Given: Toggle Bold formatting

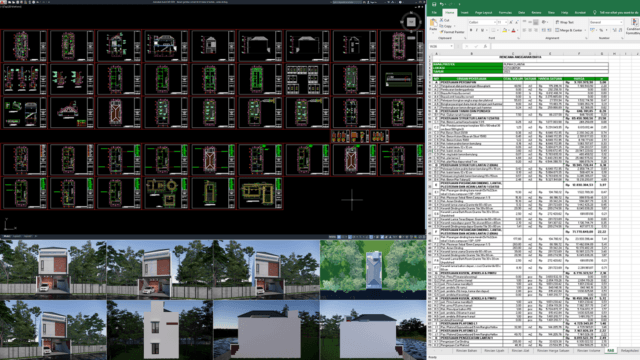Looking at the screenshot, I should (471, 30).
